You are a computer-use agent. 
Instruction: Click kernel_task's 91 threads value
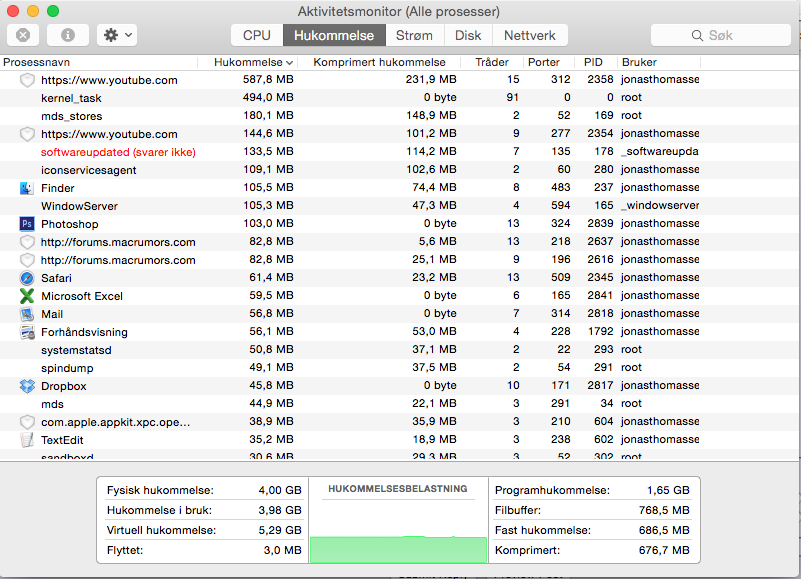[512, 97]
